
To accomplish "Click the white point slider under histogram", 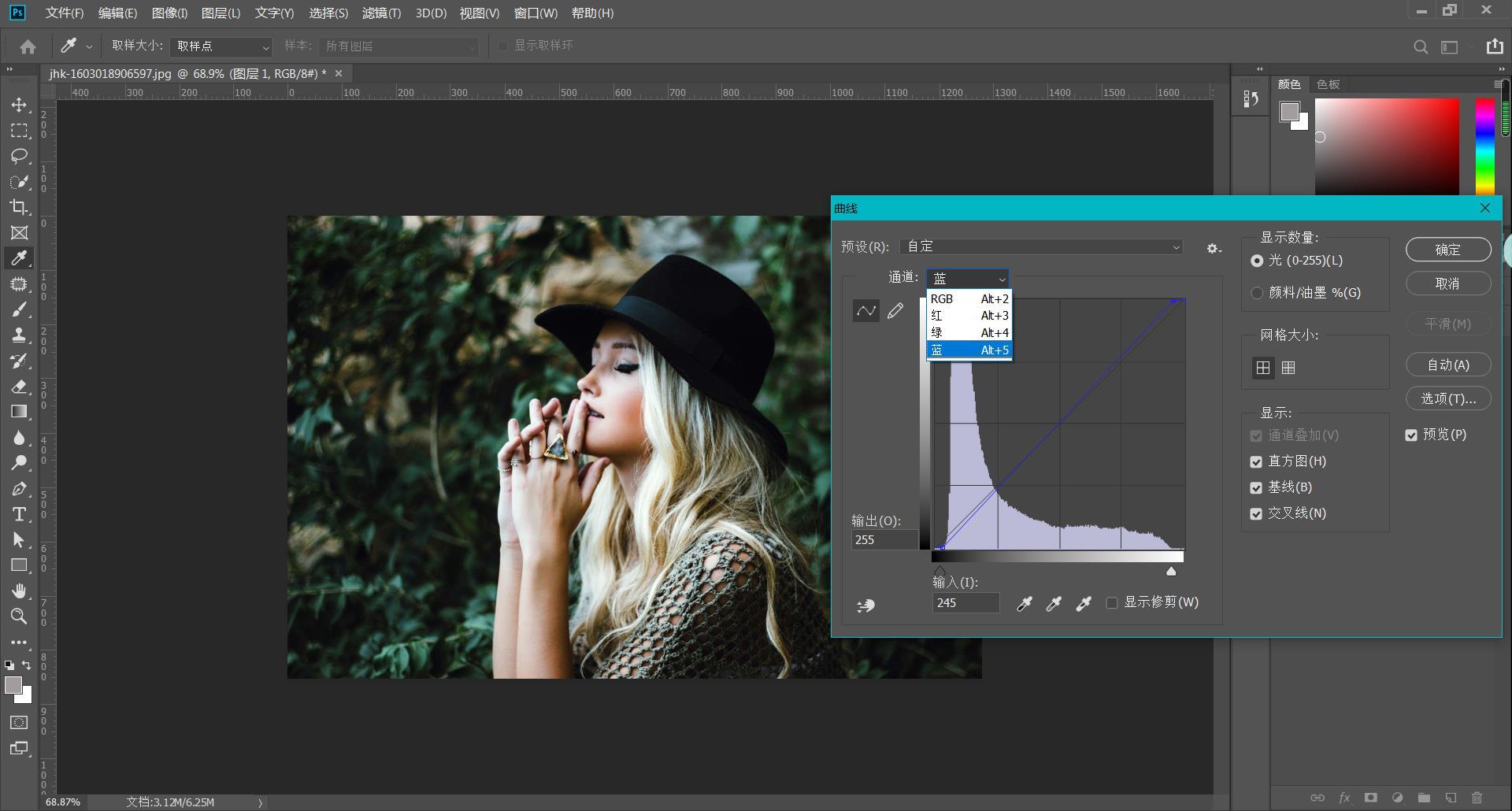I will pyautogui.click(x=1171, y=571).
